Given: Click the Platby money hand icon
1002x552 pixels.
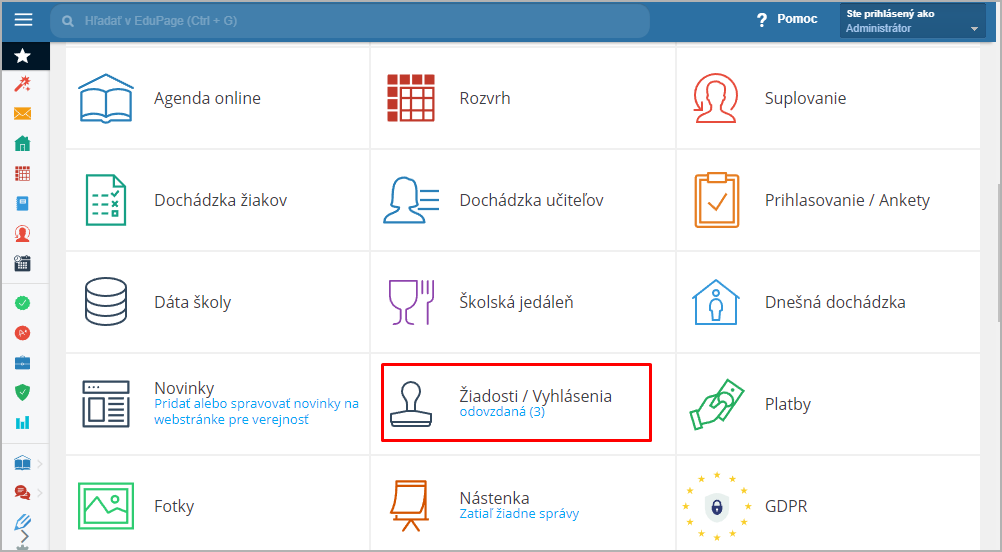Looking at the screenshot, I should point(716,404).
